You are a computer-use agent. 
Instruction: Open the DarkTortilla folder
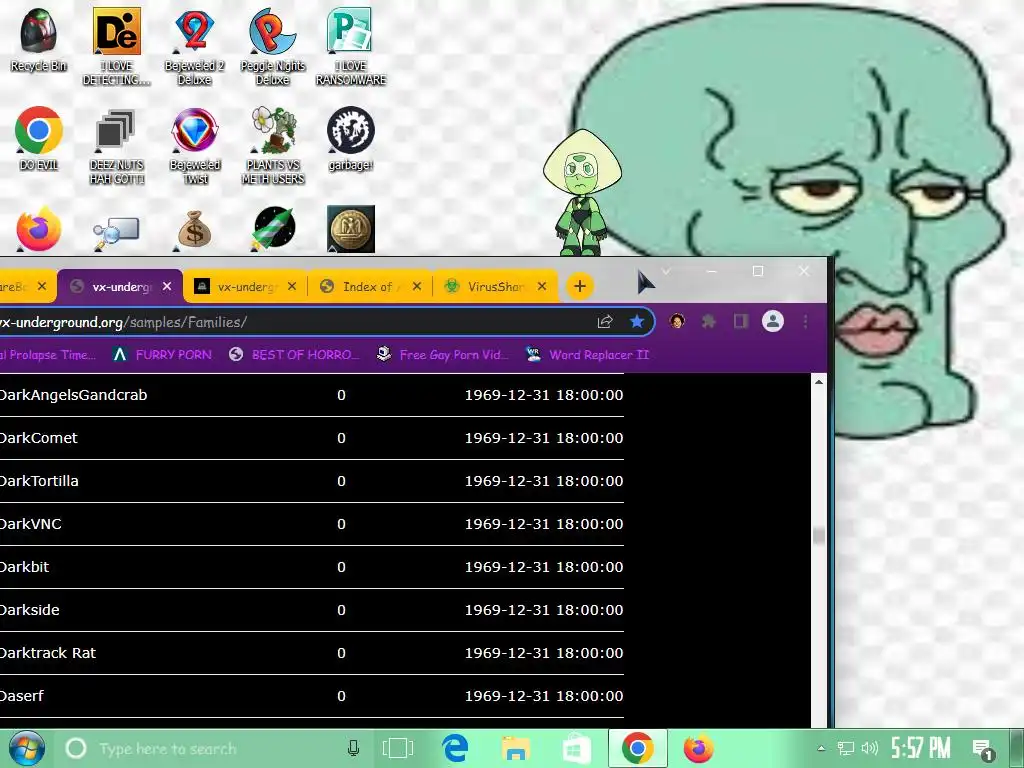tap(39, 481)
